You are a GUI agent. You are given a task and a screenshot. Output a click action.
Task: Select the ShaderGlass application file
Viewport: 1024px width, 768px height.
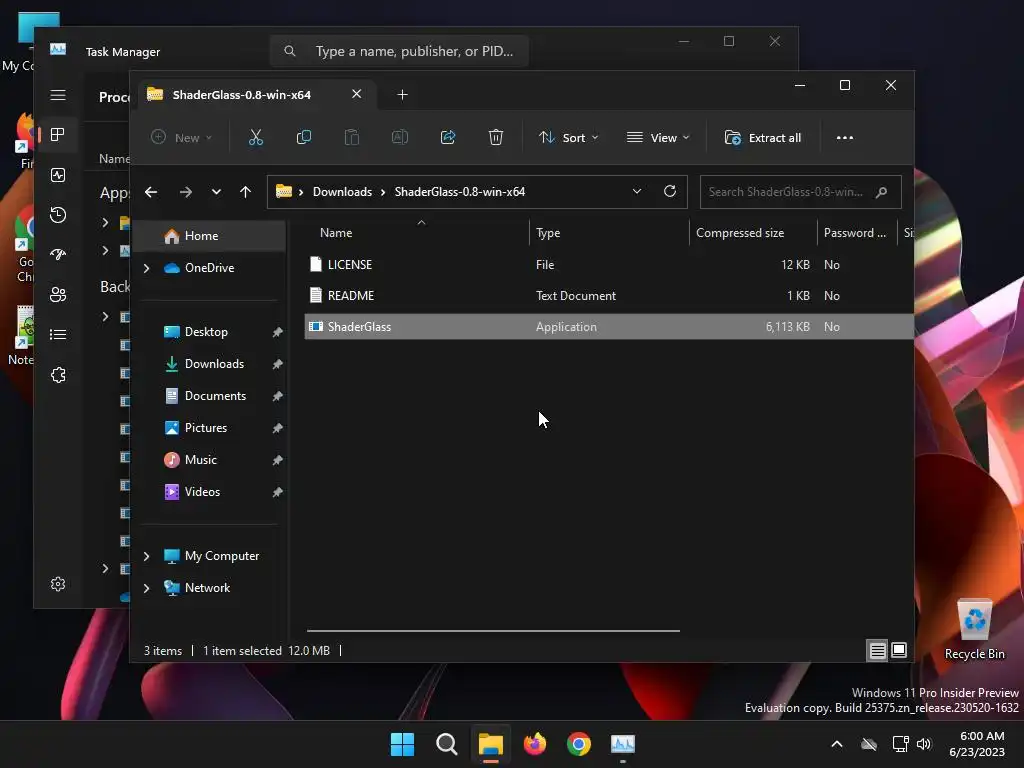click(x=609, y=327)
